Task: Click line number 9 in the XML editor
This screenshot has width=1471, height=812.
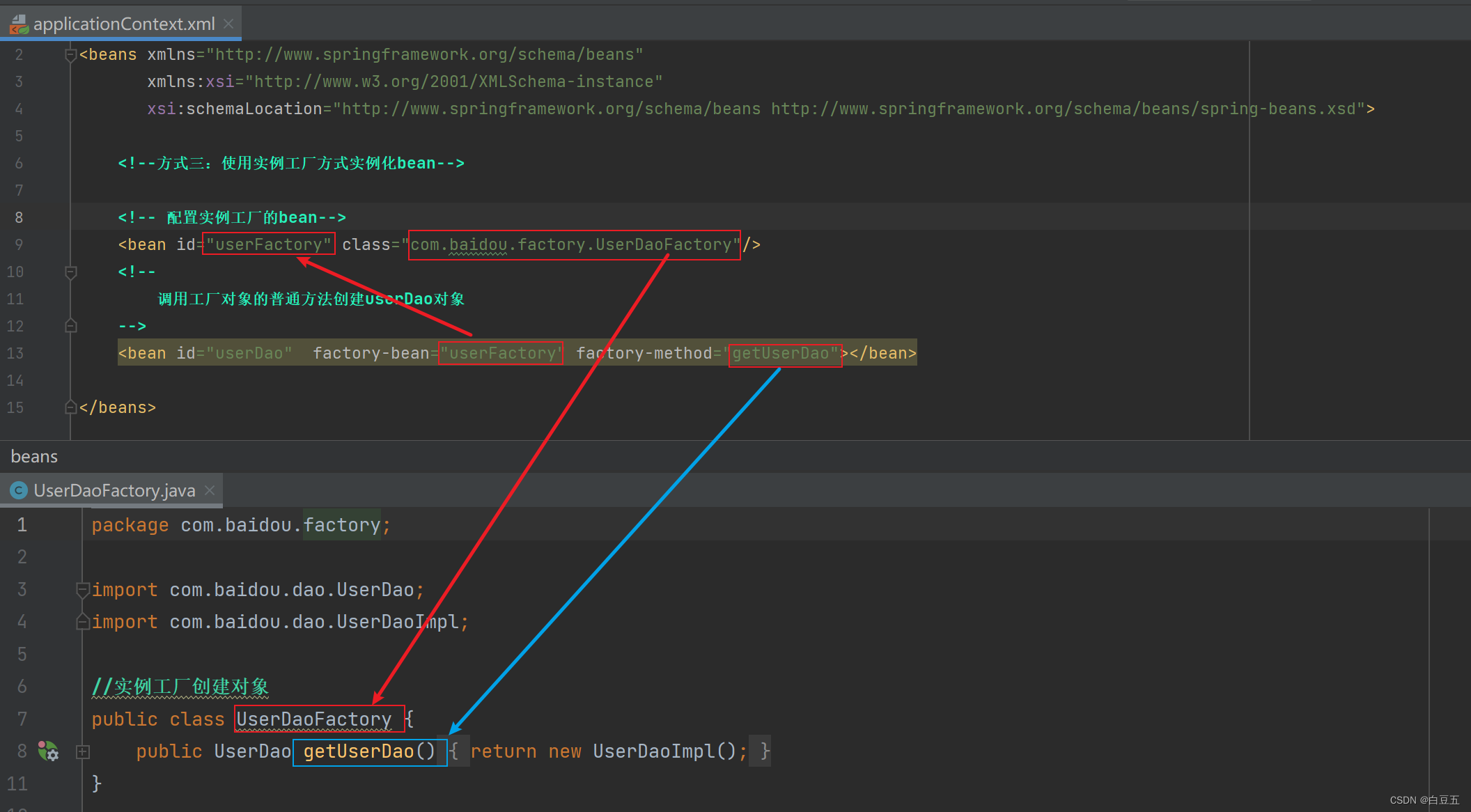Action: 19,244
